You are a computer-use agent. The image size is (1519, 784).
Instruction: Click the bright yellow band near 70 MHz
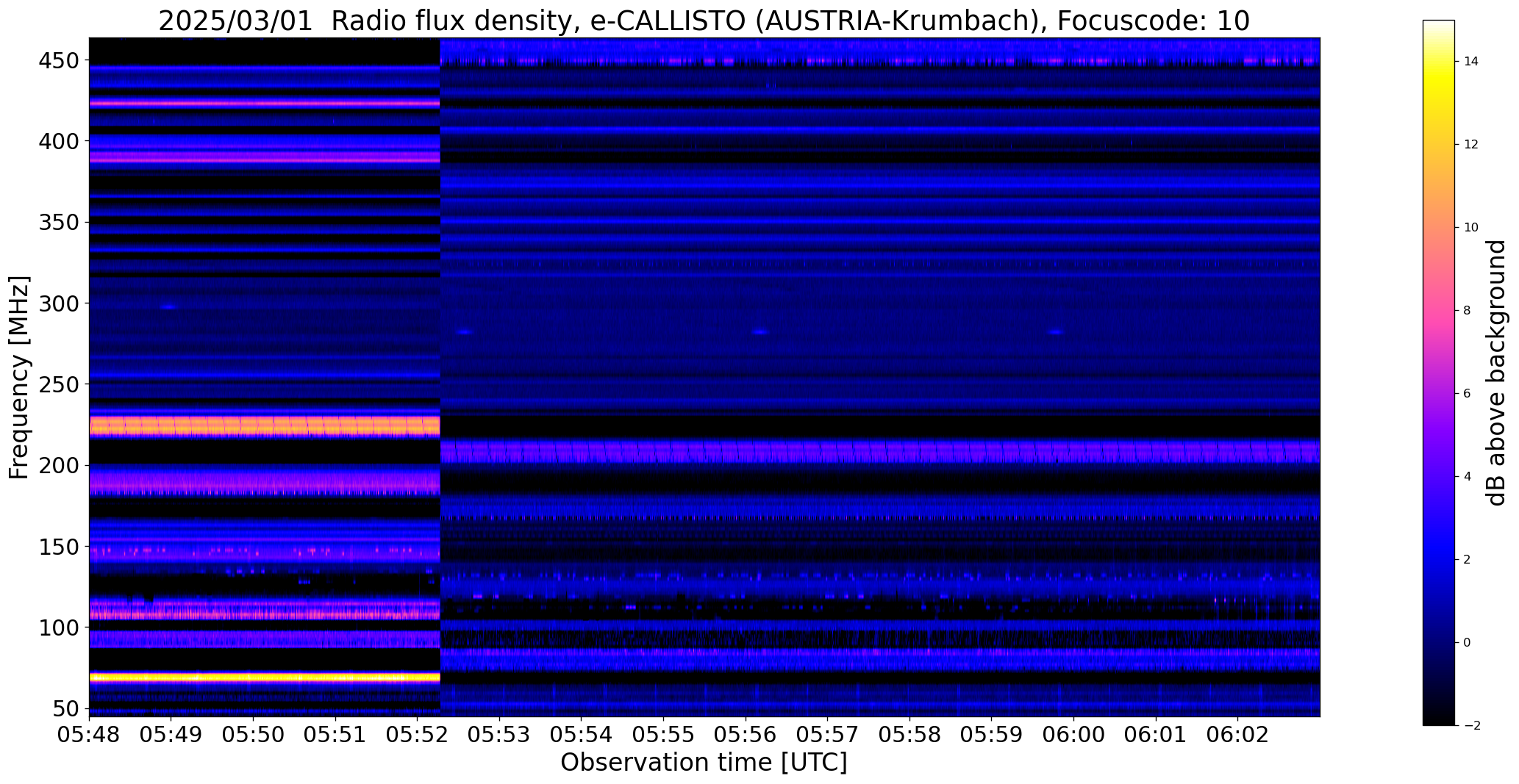coord(265,677)
